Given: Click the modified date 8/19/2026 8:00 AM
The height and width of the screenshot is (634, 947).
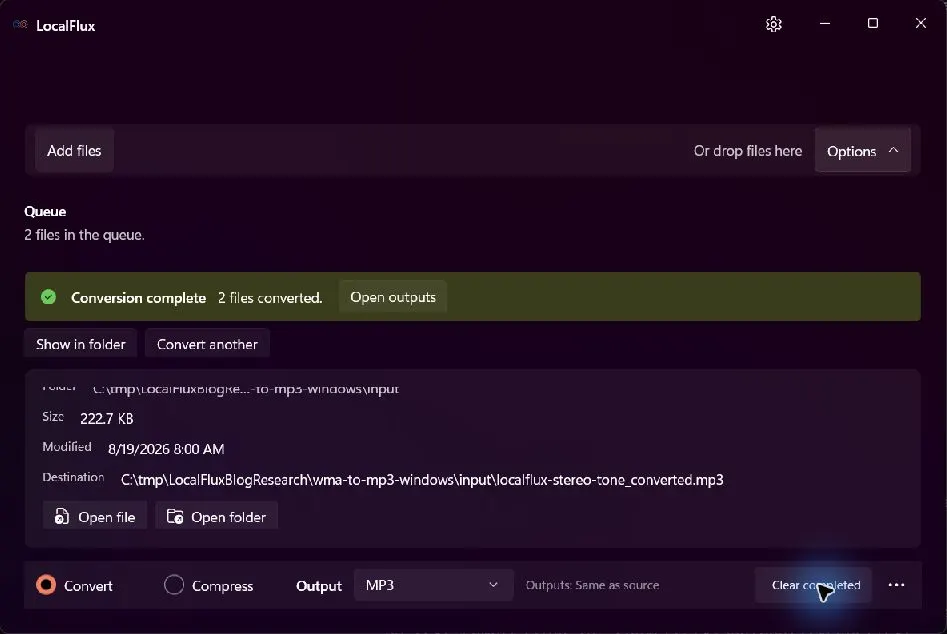Looking at the screenshot, I should tap(166, 449).
